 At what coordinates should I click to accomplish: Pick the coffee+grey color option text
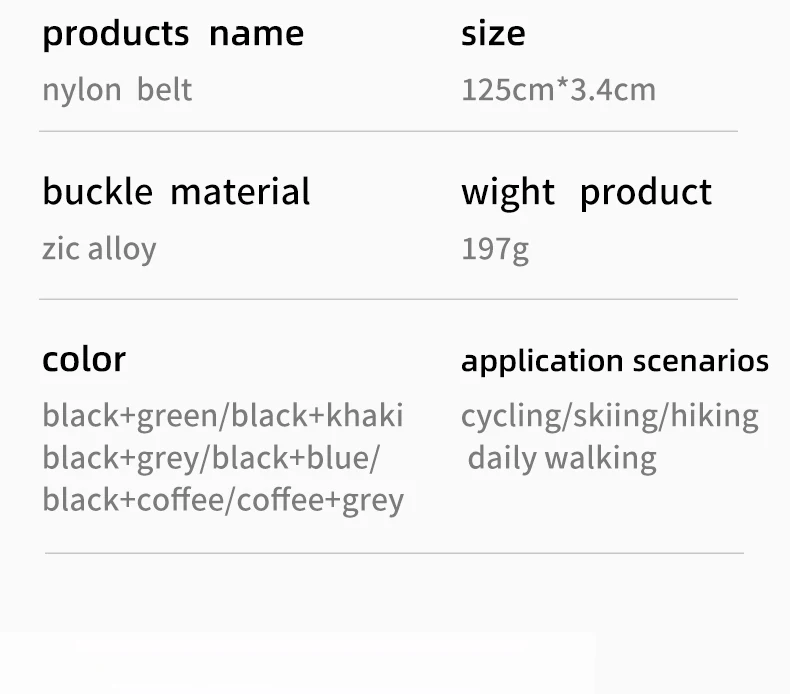tap(320, 500)
